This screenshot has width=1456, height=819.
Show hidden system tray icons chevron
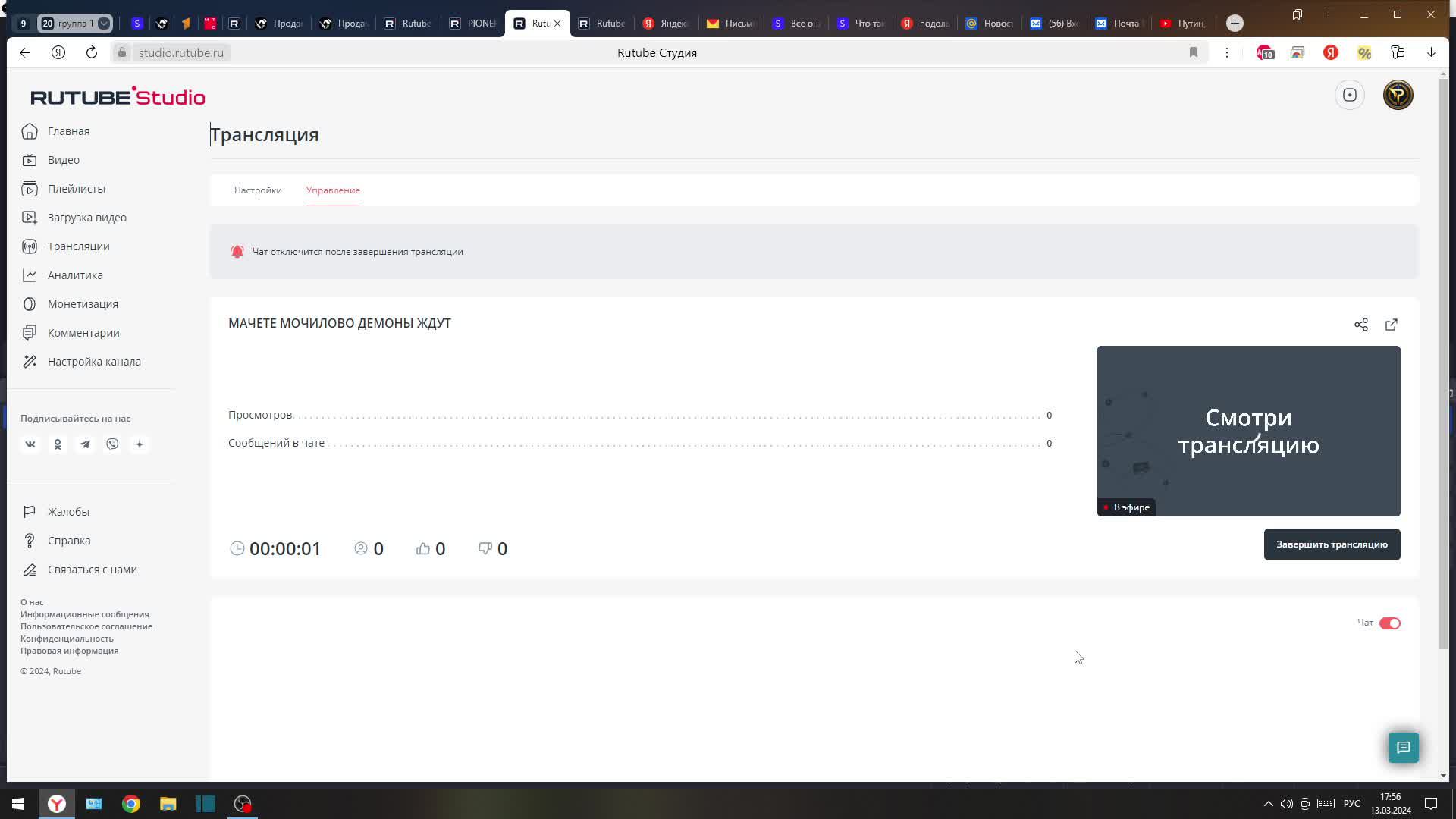[x=1268, y=804]
